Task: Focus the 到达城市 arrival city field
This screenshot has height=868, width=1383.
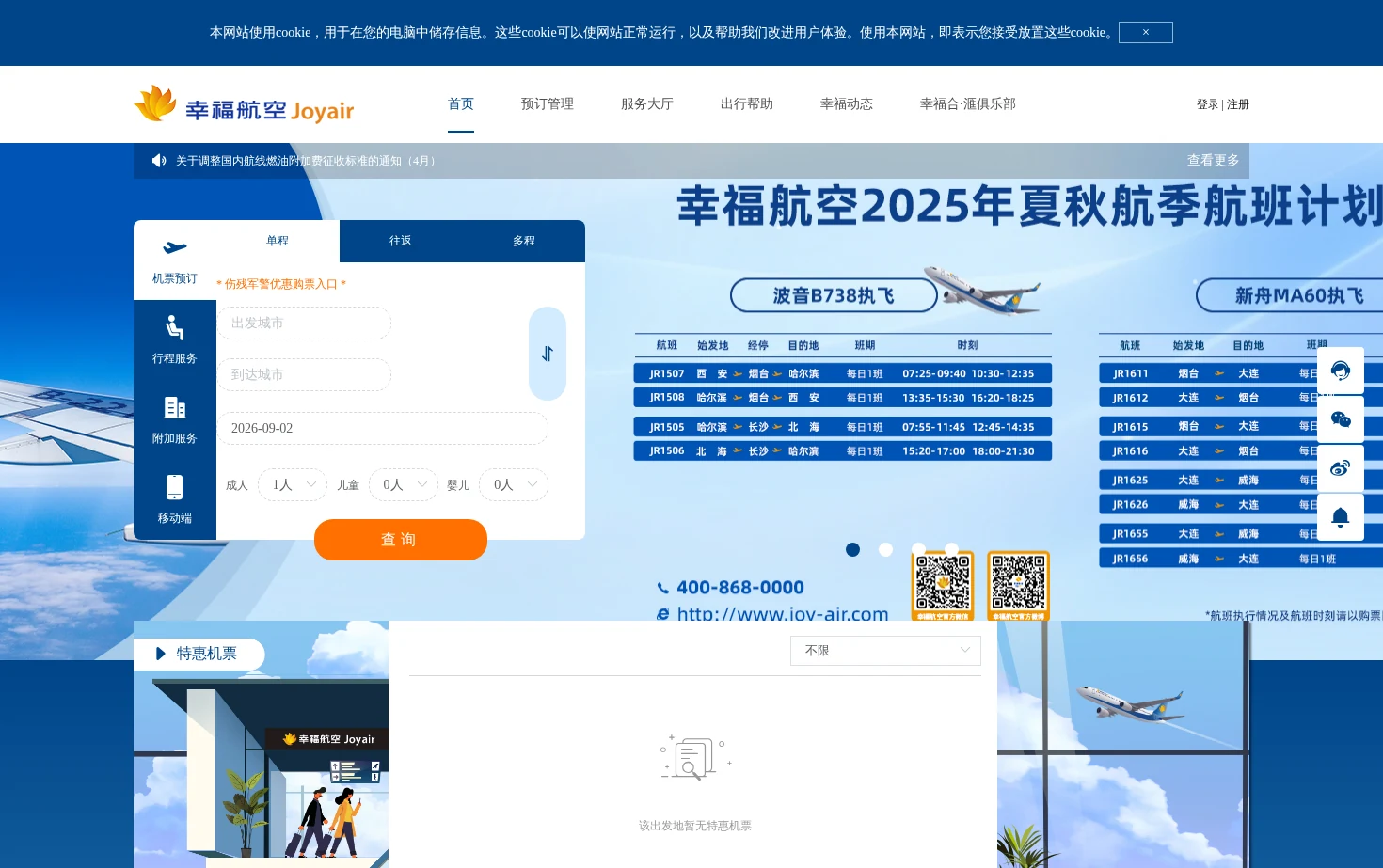Action: coord(304,374)
